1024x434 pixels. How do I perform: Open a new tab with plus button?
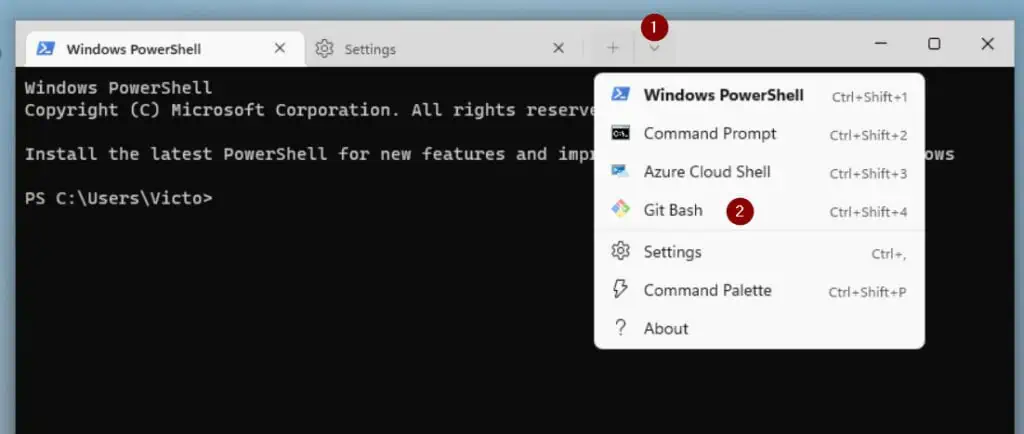[x=613, y=48]
